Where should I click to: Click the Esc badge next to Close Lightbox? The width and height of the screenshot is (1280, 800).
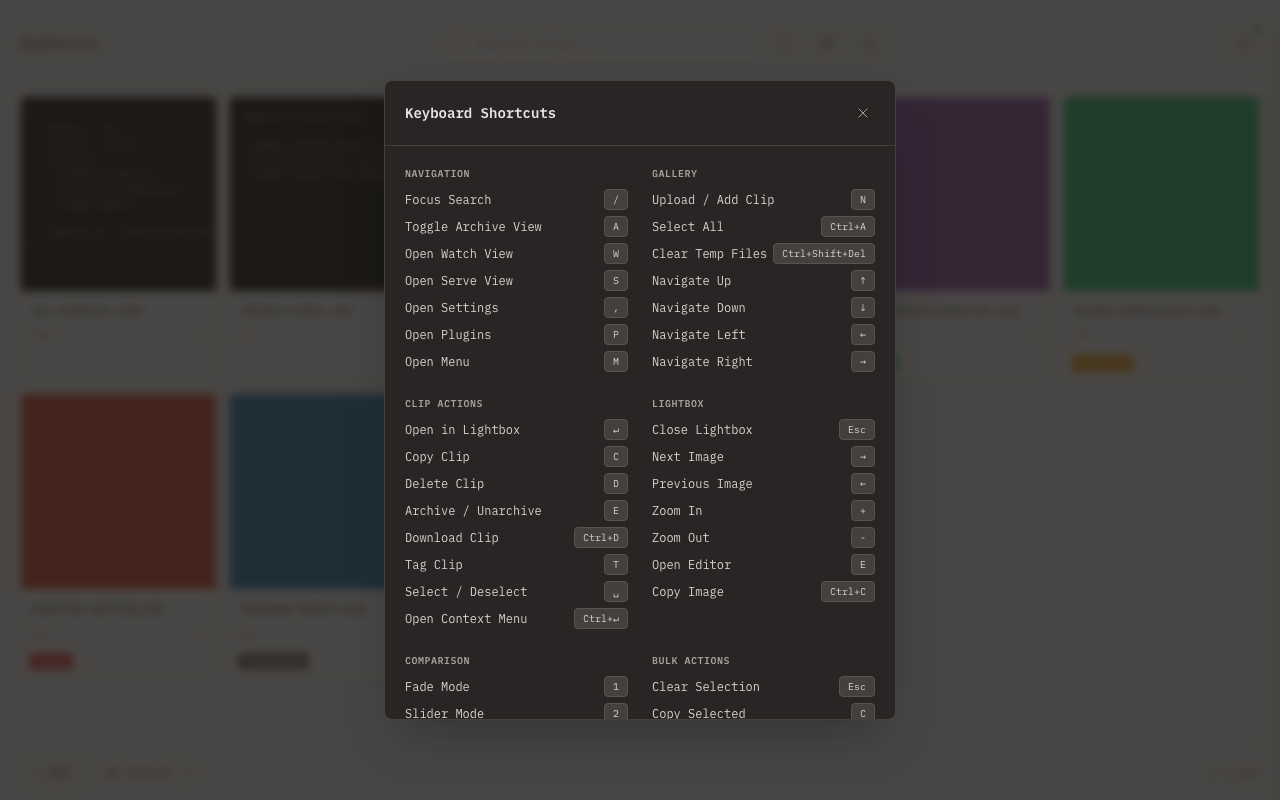[856, 430]
